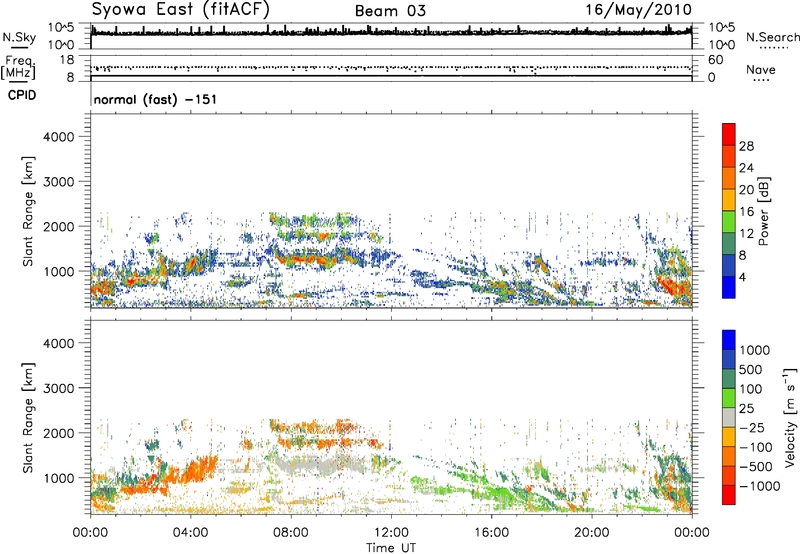Click the '12:00' time tick label
This screenshot has width=800, height=554.
point(391,533)
